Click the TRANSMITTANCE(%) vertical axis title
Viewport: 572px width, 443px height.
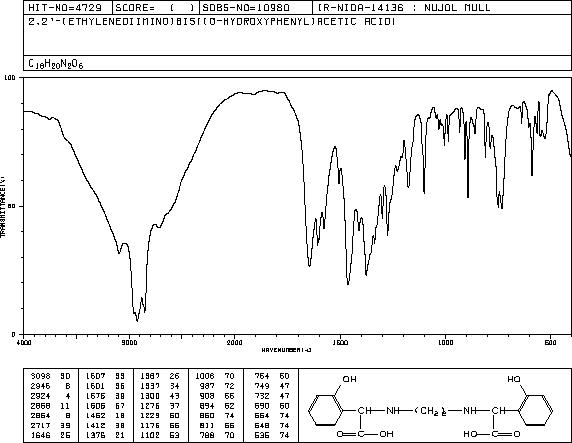(3, 207)
